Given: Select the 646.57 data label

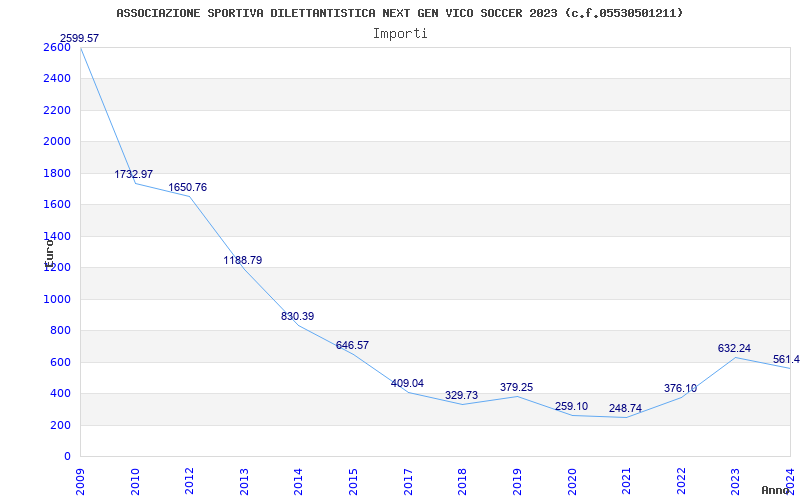Looking at the screenshot, I should [x=352, y=345].
